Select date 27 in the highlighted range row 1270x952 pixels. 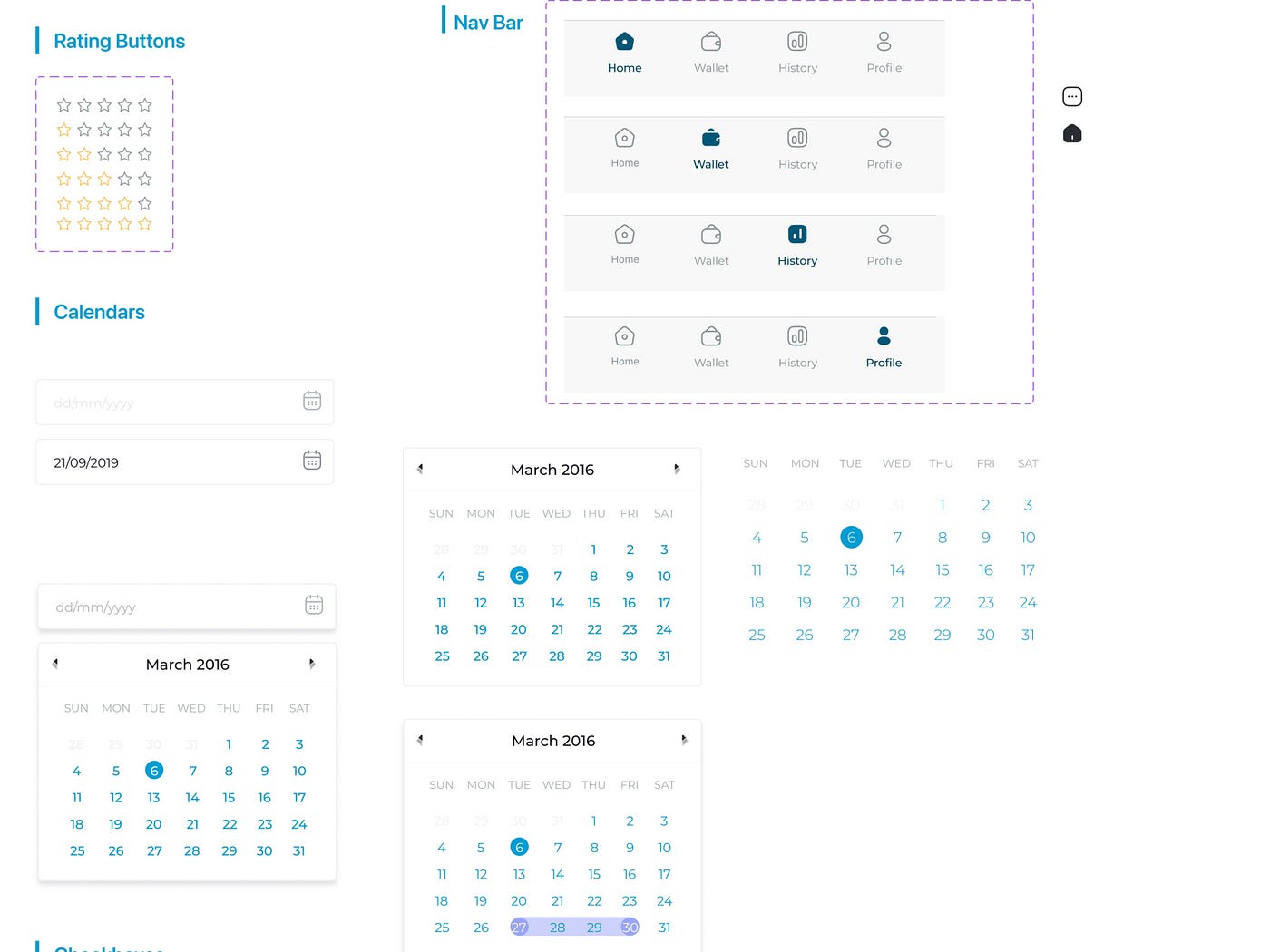[519, 927]
